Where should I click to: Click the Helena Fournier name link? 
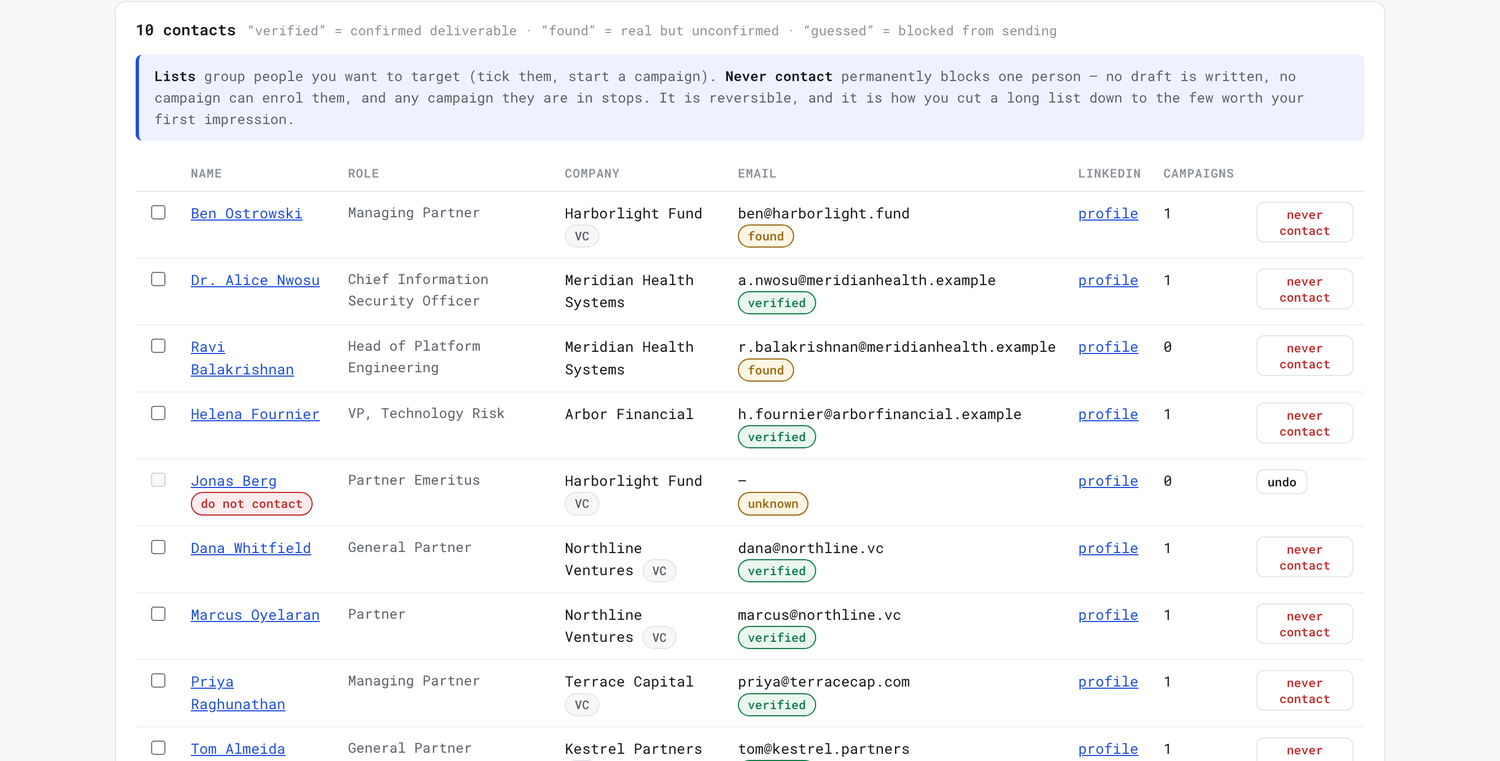click(x=255, y=414)
